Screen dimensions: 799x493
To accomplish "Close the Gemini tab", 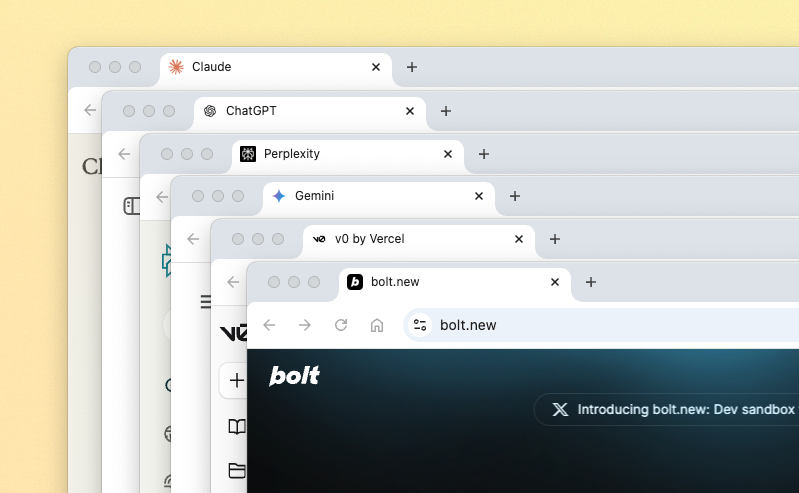I will pos(479,196).
